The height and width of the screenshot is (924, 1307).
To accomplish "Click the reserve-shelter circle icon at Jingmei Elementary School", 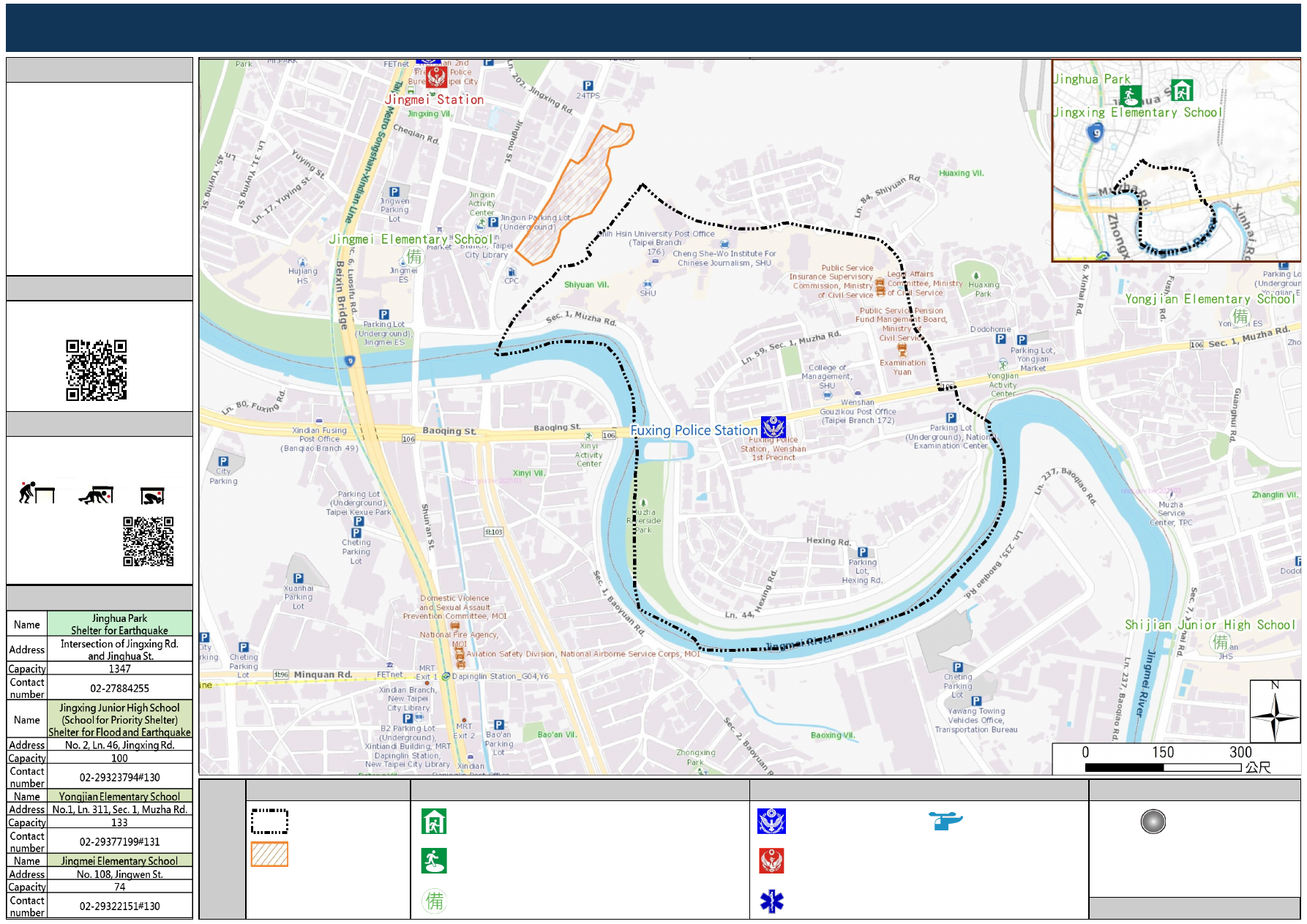I will (414, 256).
